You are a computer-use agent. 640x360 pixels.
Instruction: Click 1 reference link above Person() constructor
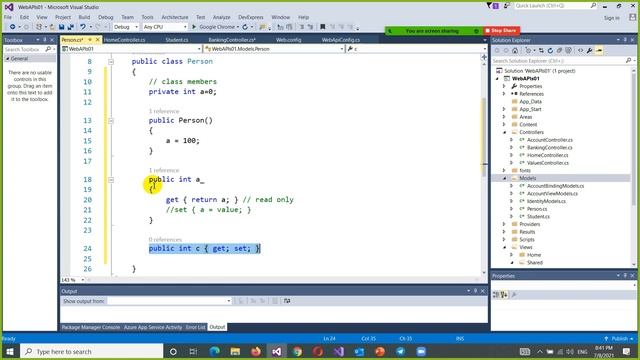click(164, 111)
